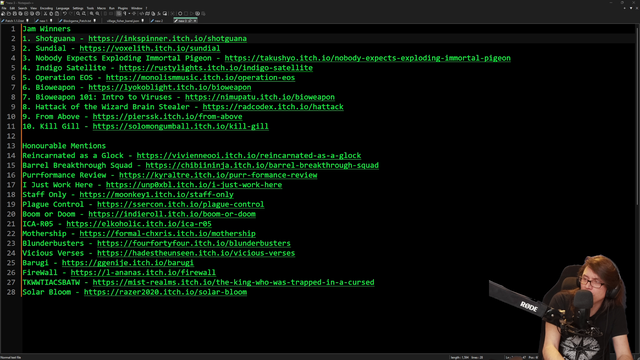Open the solomongumball kill-gill link
Screen dimensions: 640x360
[x=180, y=127]
